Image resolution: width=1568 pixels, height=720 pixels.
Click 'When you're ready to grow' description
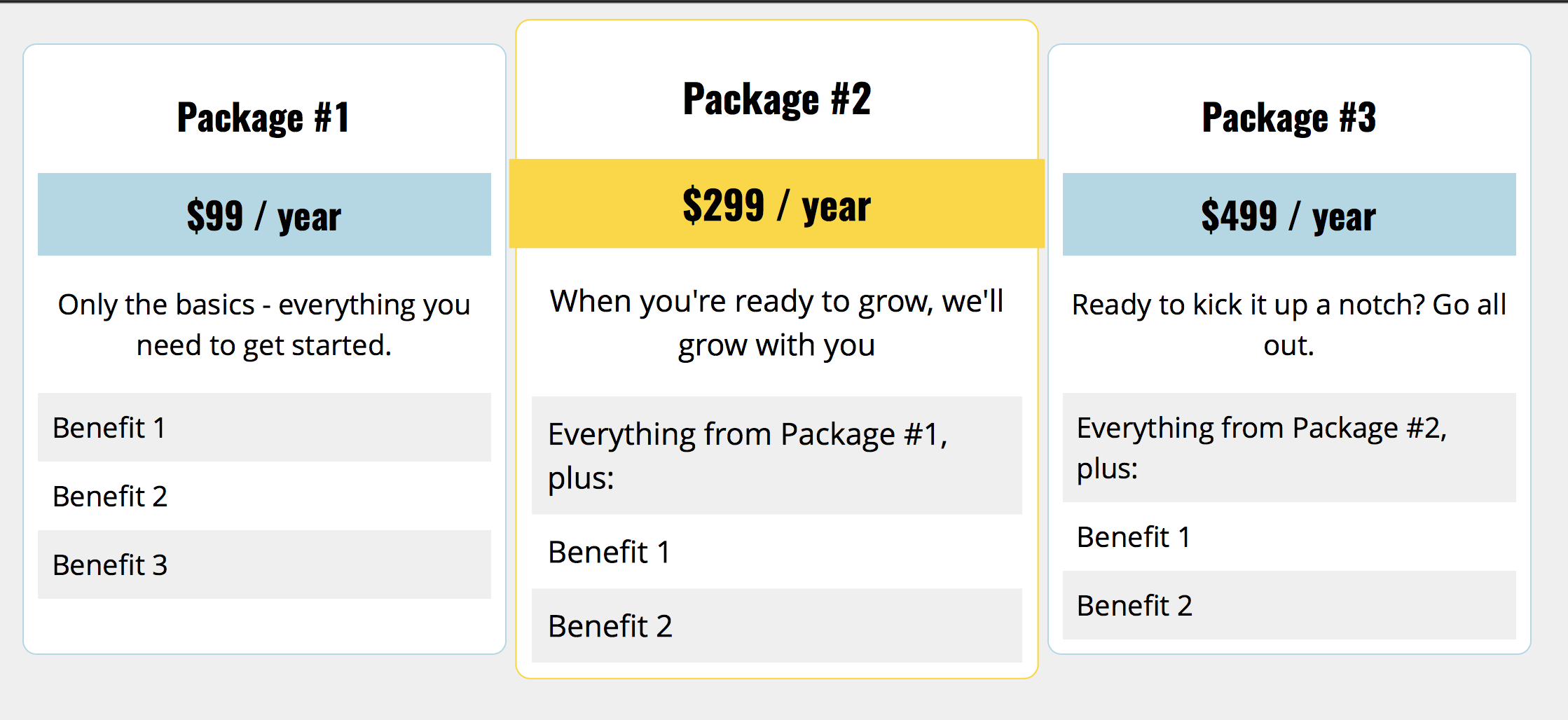point(776,323)
